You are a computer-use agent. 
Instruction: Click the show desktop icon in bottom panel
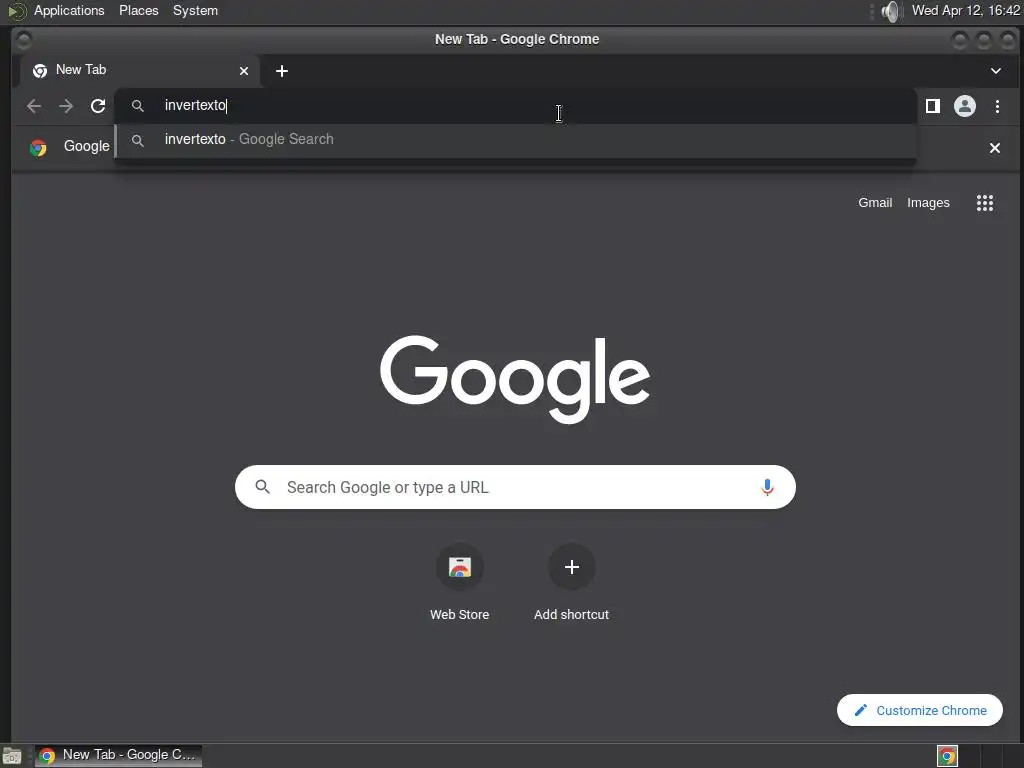12,756
